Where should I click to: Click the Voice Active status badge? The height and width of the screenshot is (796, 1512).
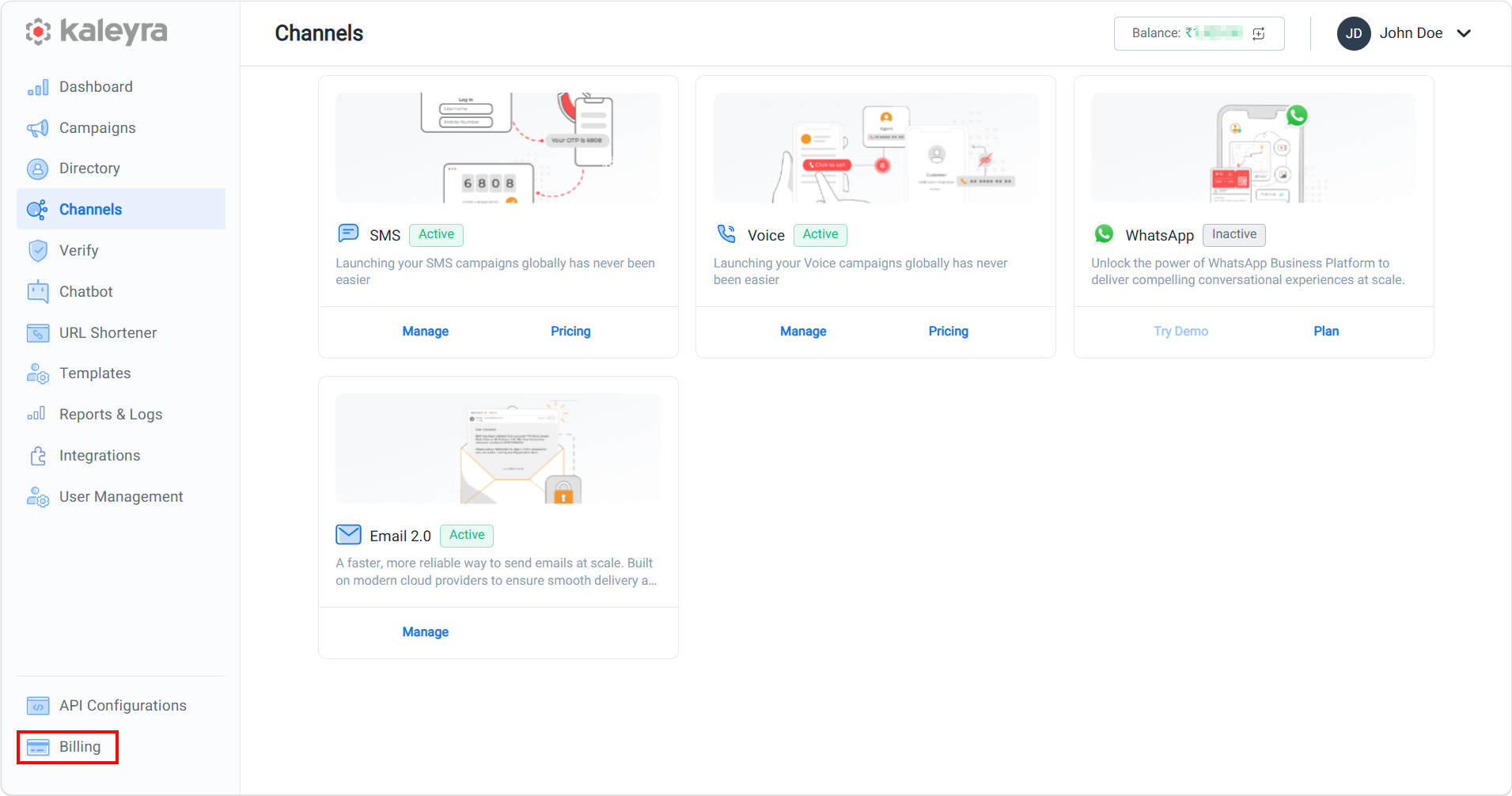(x=820, y=234)
